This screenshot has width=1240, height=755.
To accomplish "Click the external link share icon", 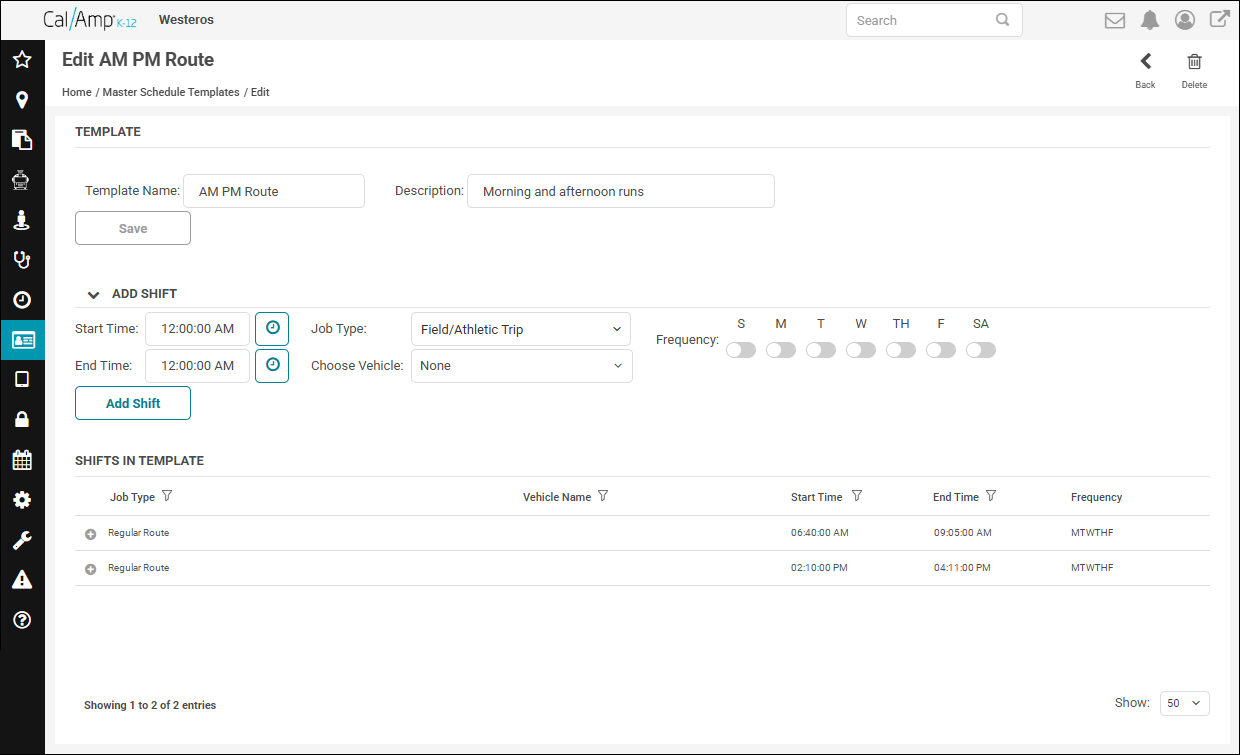I will pos(1220,19).
